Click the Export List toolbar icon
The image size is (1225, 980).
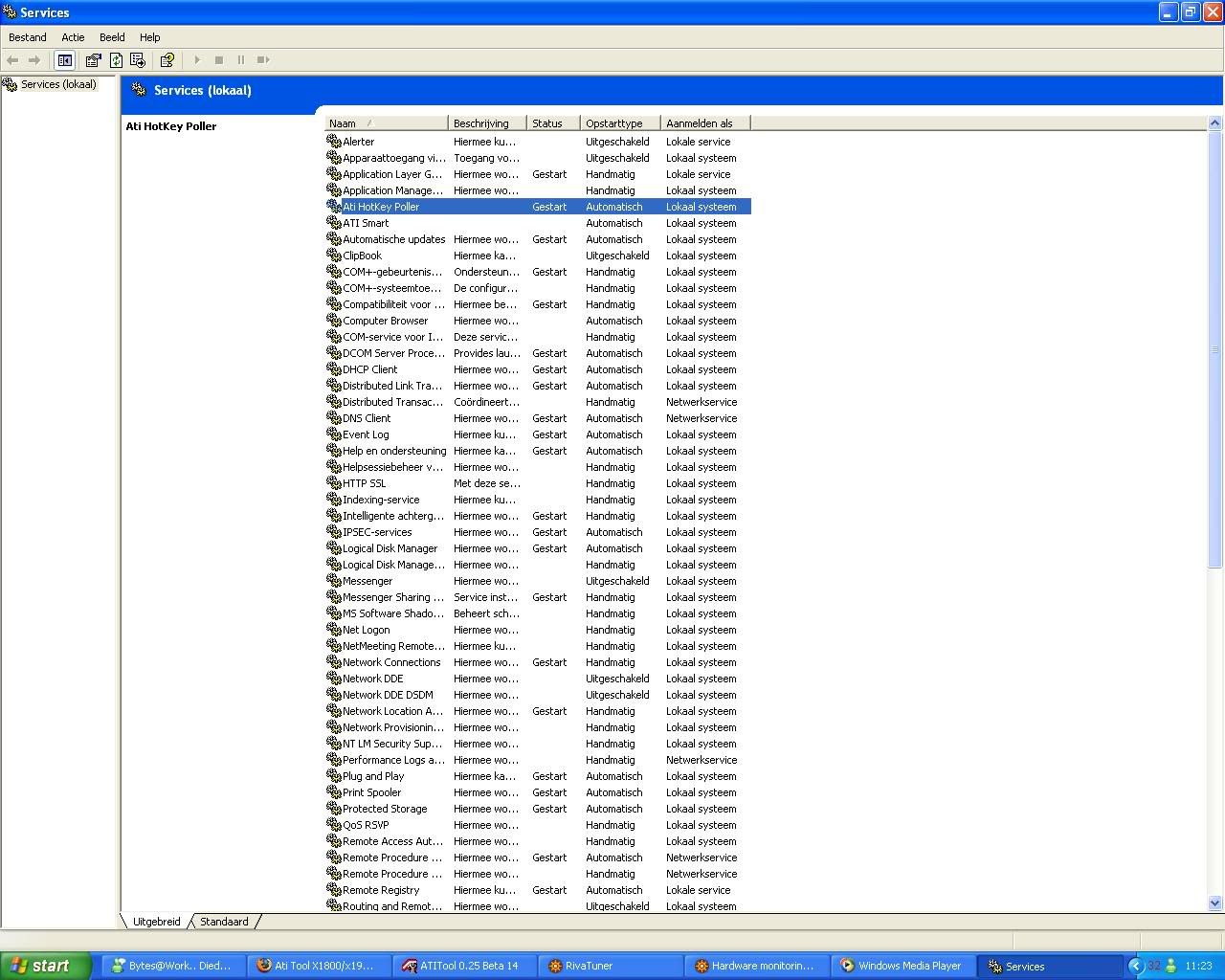click(138, 60)
